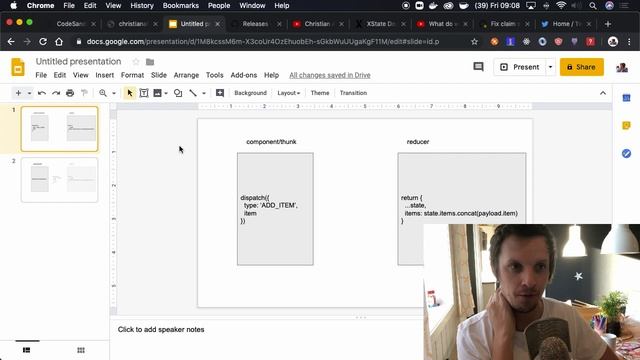Choose the Select cursor tool
Screen dimensions: 640x360
pyautogui.click(x=130, y=93)
